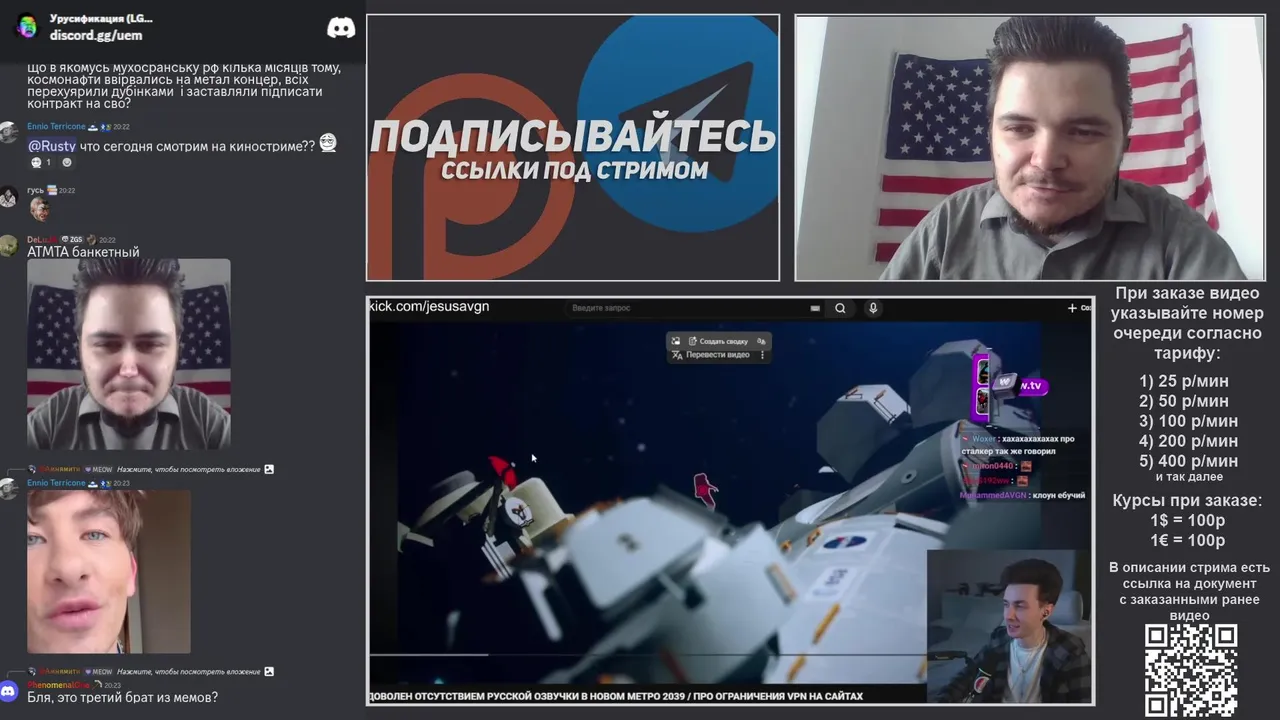This screenshot has height=720, width=1280.
Task: Click the webcam feed with the American flag
Action: click(x=1029, y=147)
